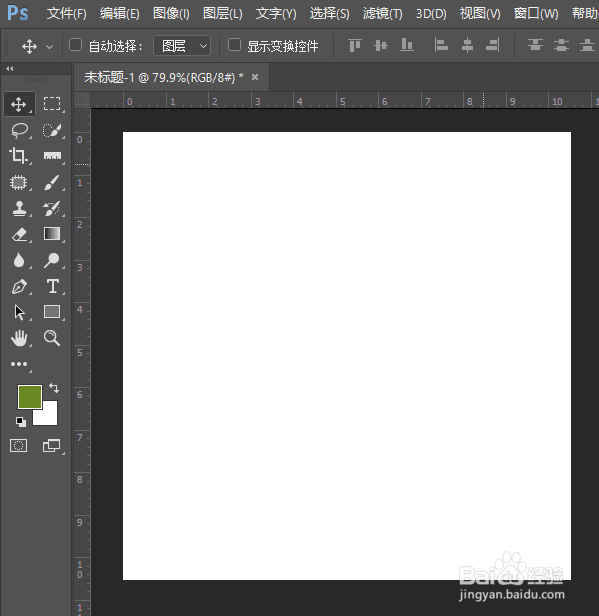Image resolution: width=599 pixels, height=616 pixels.
Task: Collapse the toolbox with double-arrow
Action: (9, 69)
